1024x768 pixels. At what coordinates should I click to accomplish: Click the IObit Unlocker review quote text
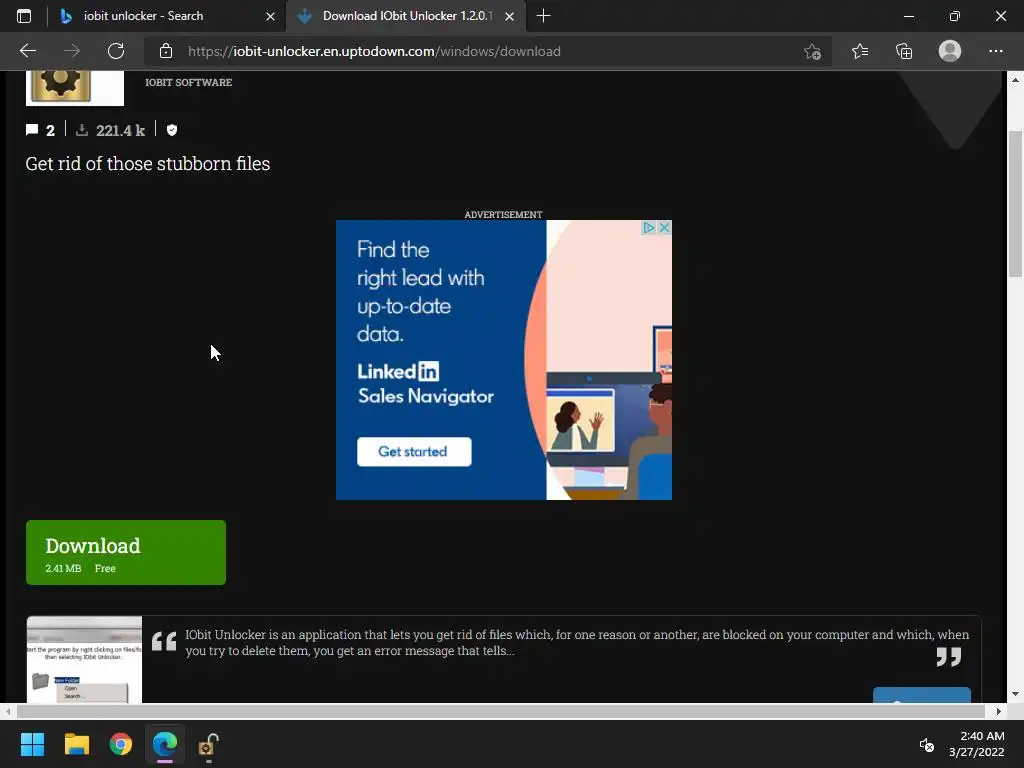coord(577,643)
